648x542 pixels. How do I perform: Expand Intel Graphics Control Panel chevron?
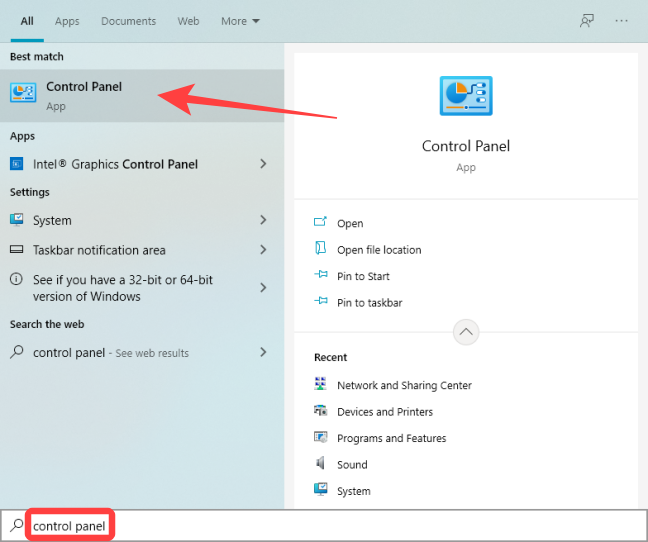pyautogui.click(x=263, y=164)
